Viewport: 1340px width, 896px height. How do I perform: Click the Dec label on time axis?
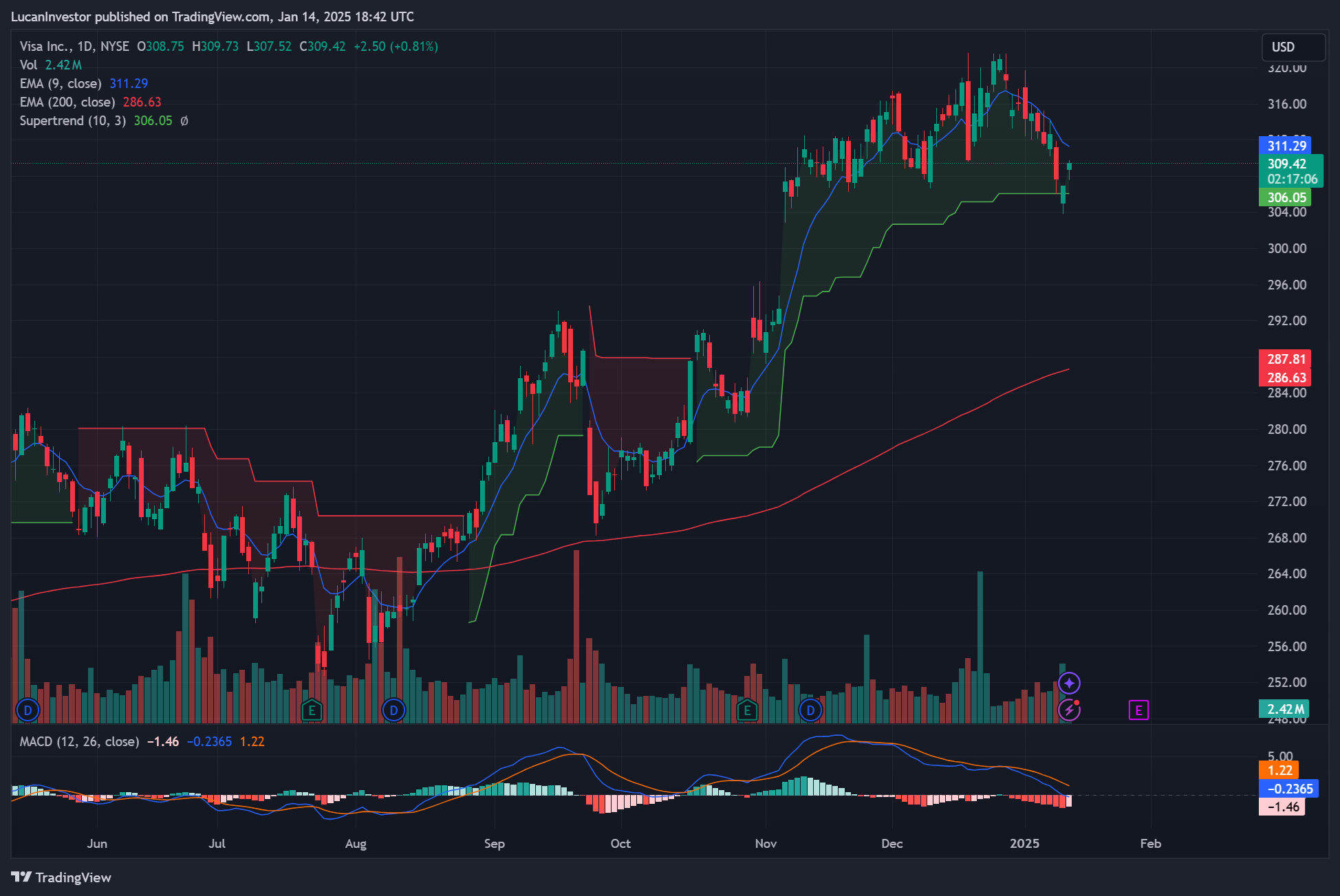[x=892, y=843]
